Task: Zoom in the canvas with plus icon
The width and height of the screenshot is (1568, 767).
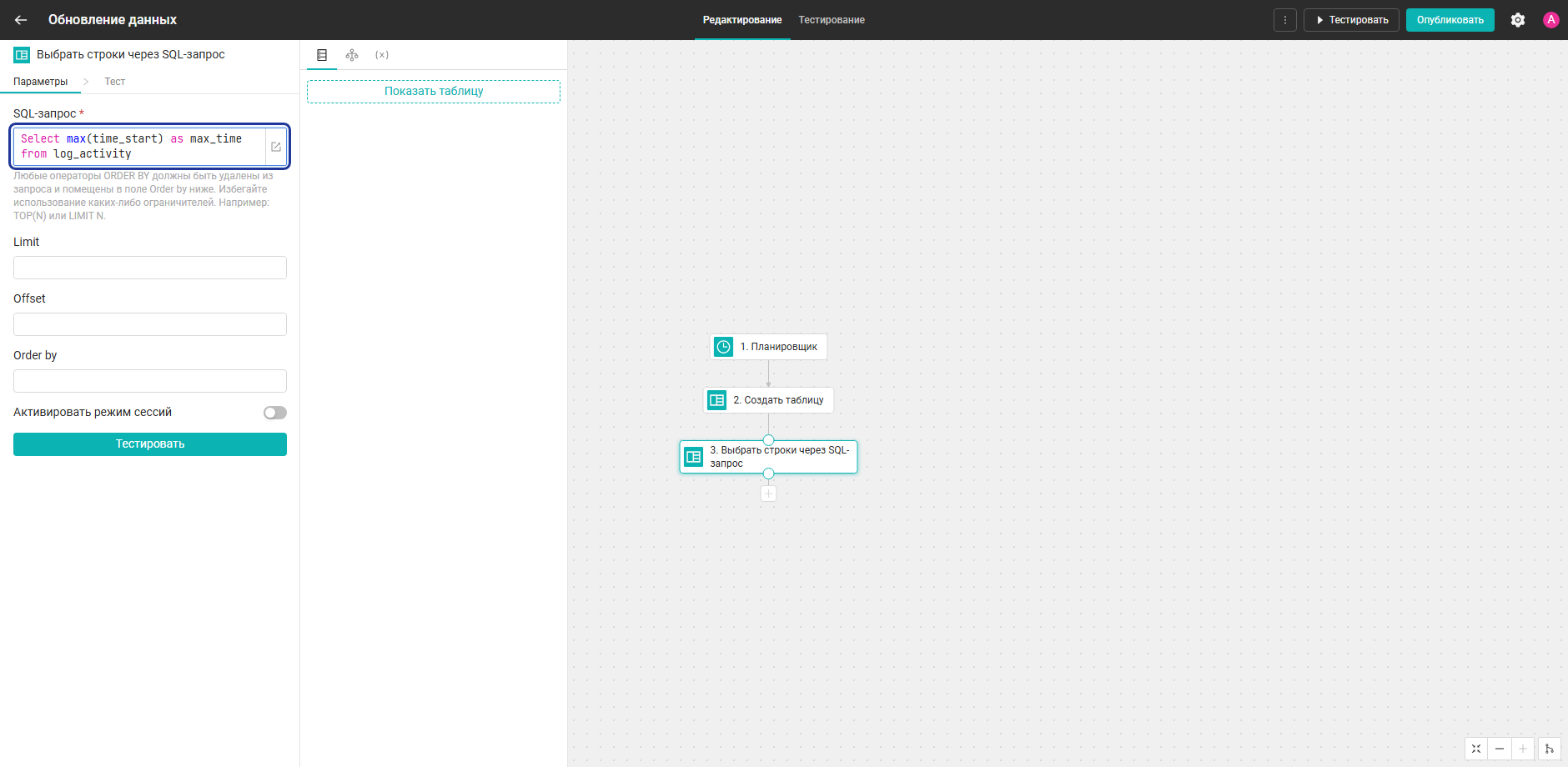Action: [1523, 749]
